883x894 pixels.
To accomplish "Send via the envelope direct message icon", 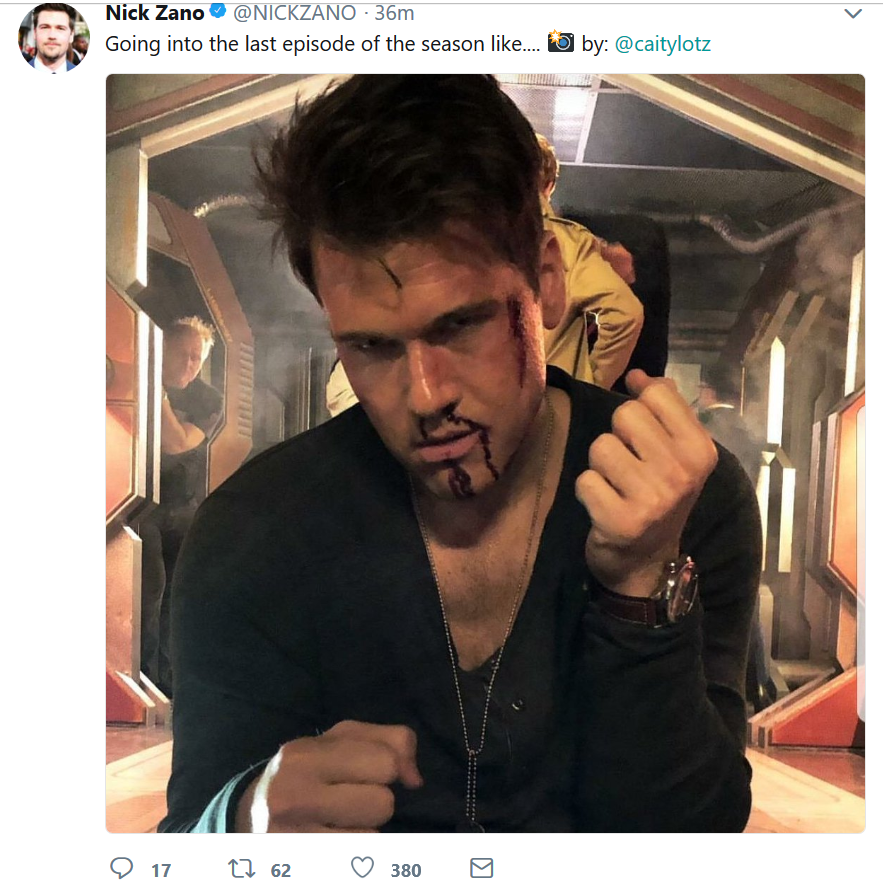I will pyautogui.click(x=481, y=868).
